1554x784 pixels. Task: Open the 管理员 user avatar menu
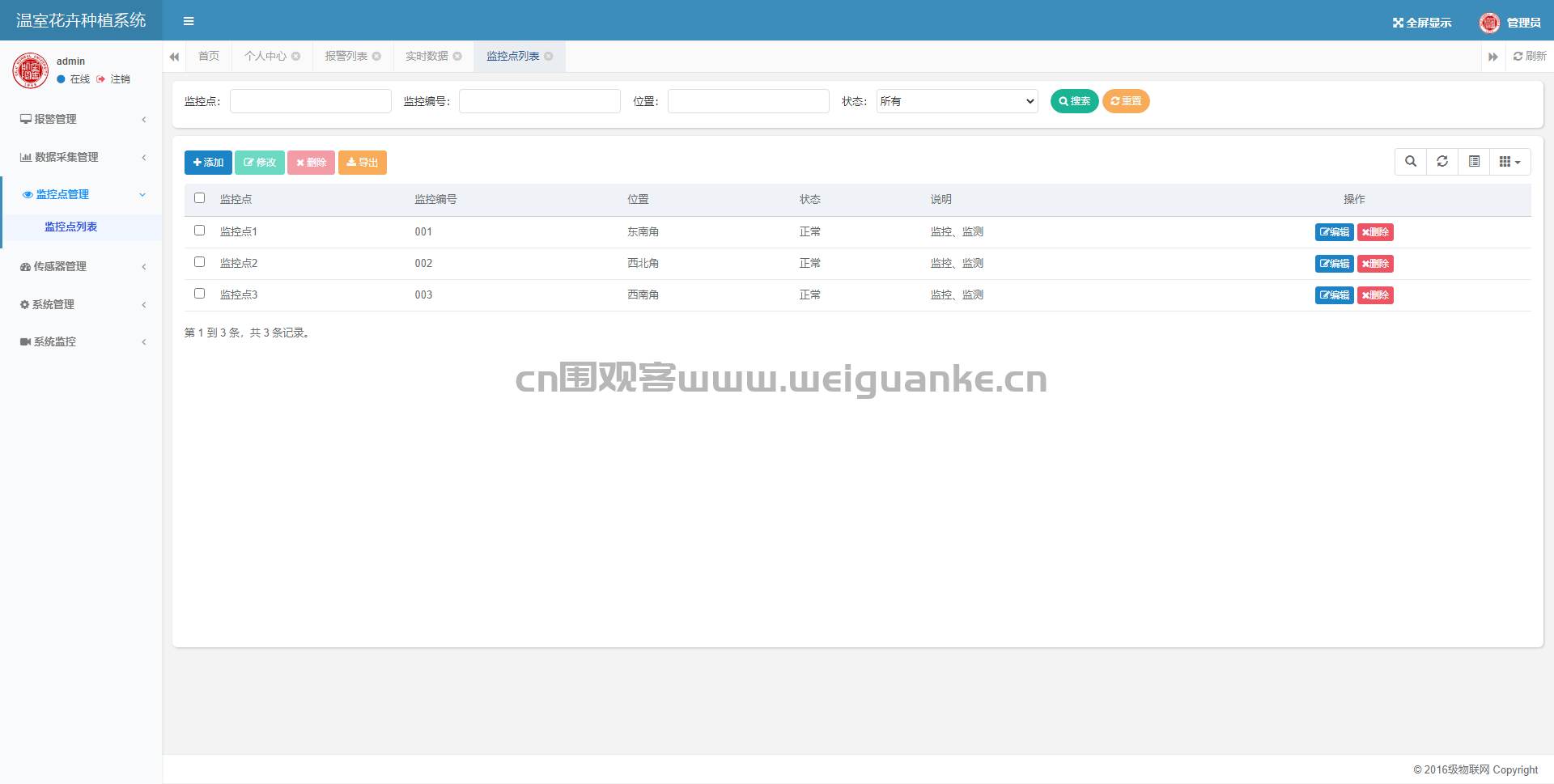pyautogui.click(x=1510, y=23)
